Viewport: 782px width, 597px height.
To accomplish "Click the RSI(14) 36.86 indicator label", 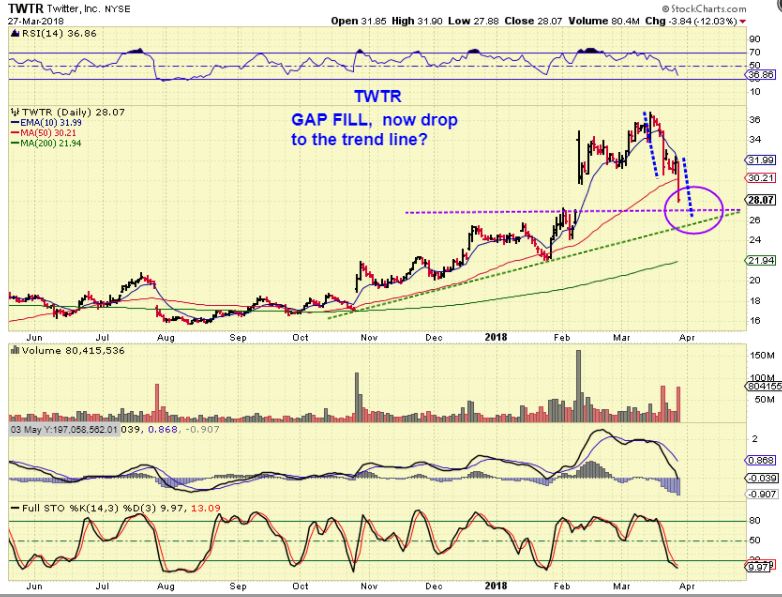I will tap(58, 33).
